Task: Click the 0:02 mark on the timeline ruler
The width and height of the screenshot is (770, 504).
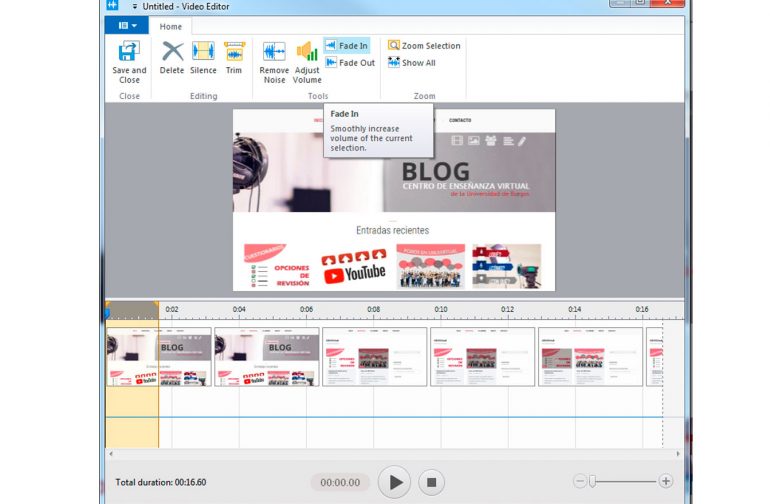Action: point(172,309)
